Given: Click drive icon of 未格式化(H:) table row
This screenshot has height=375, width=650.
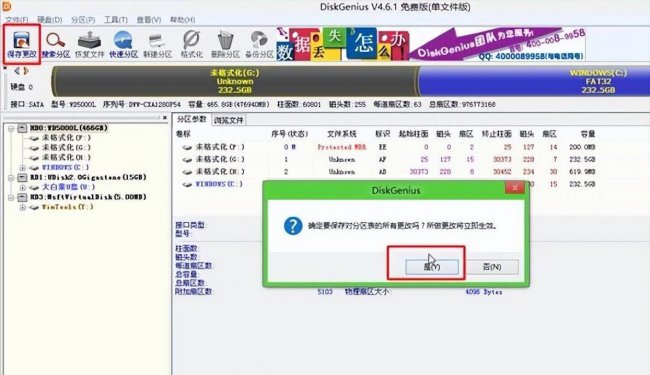Looking at the screenshot, I should point(187,172).
